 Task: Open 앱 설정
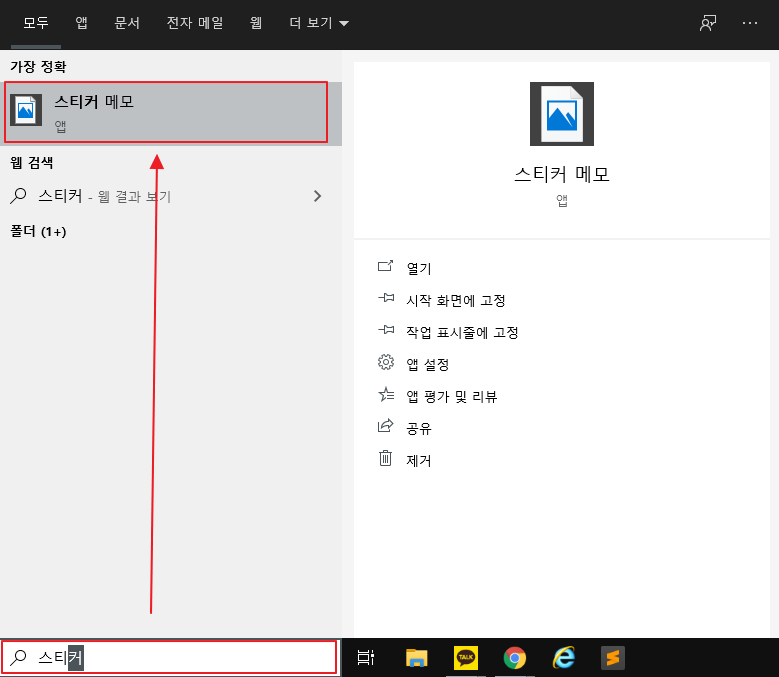(x=428, y=365)
